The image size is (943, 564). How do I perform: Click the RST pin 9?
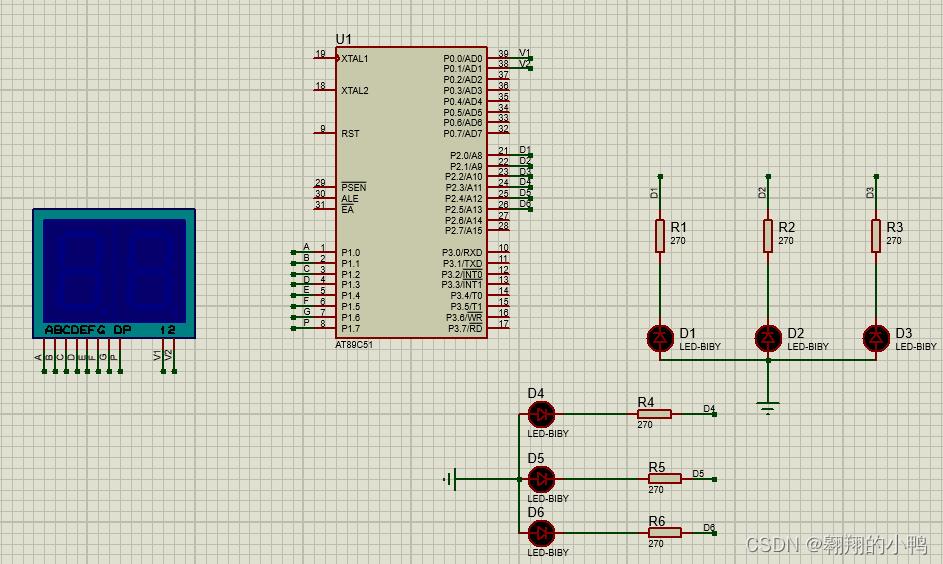[325, 132]
